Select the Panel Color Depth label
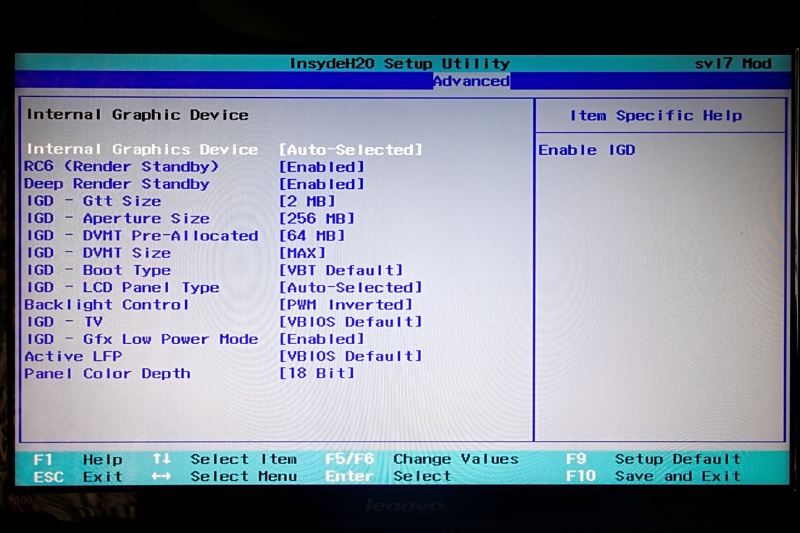800x533 pixels. [107, 373]
